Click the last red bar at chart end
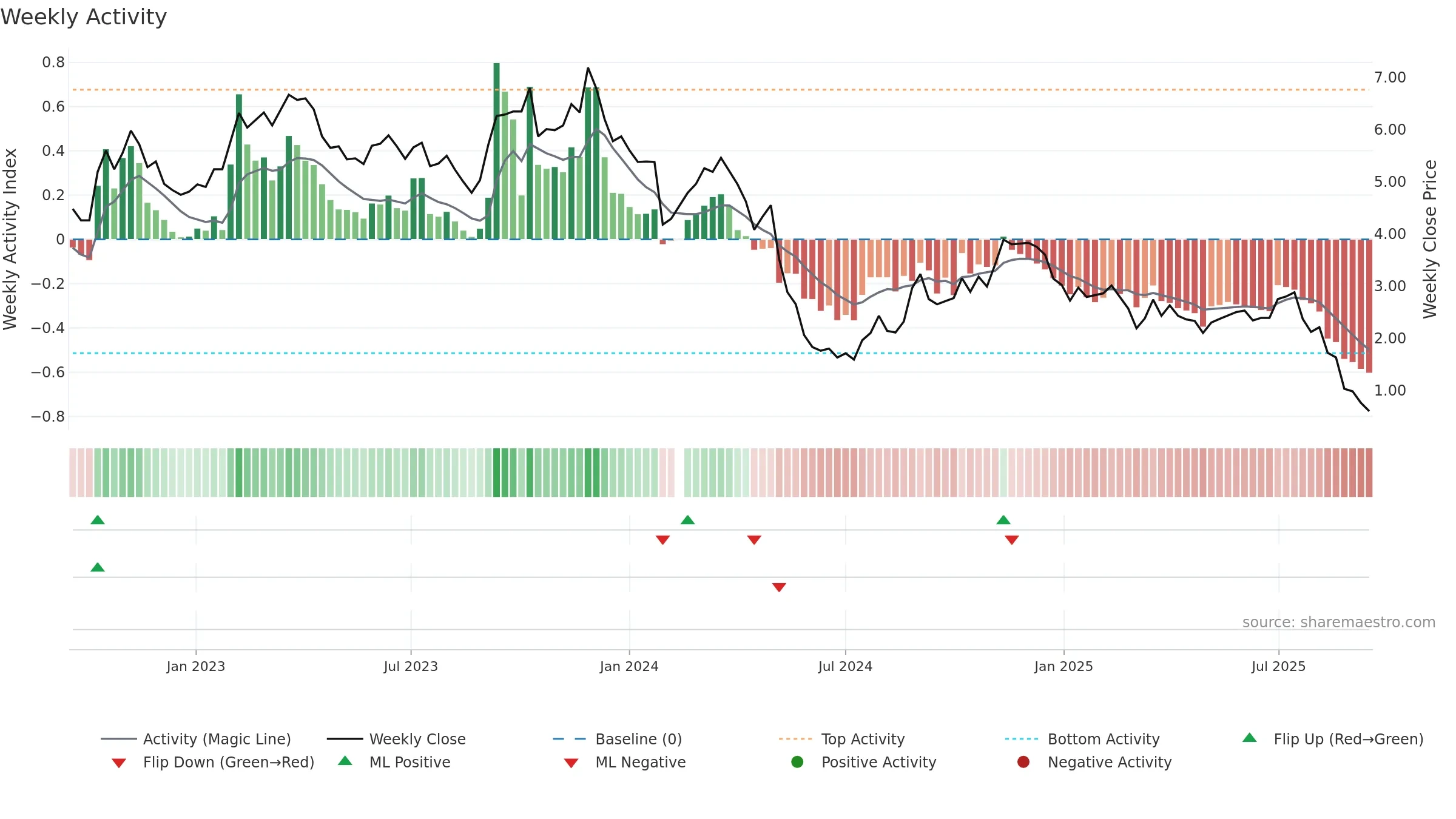 [x=1369, y=306]
